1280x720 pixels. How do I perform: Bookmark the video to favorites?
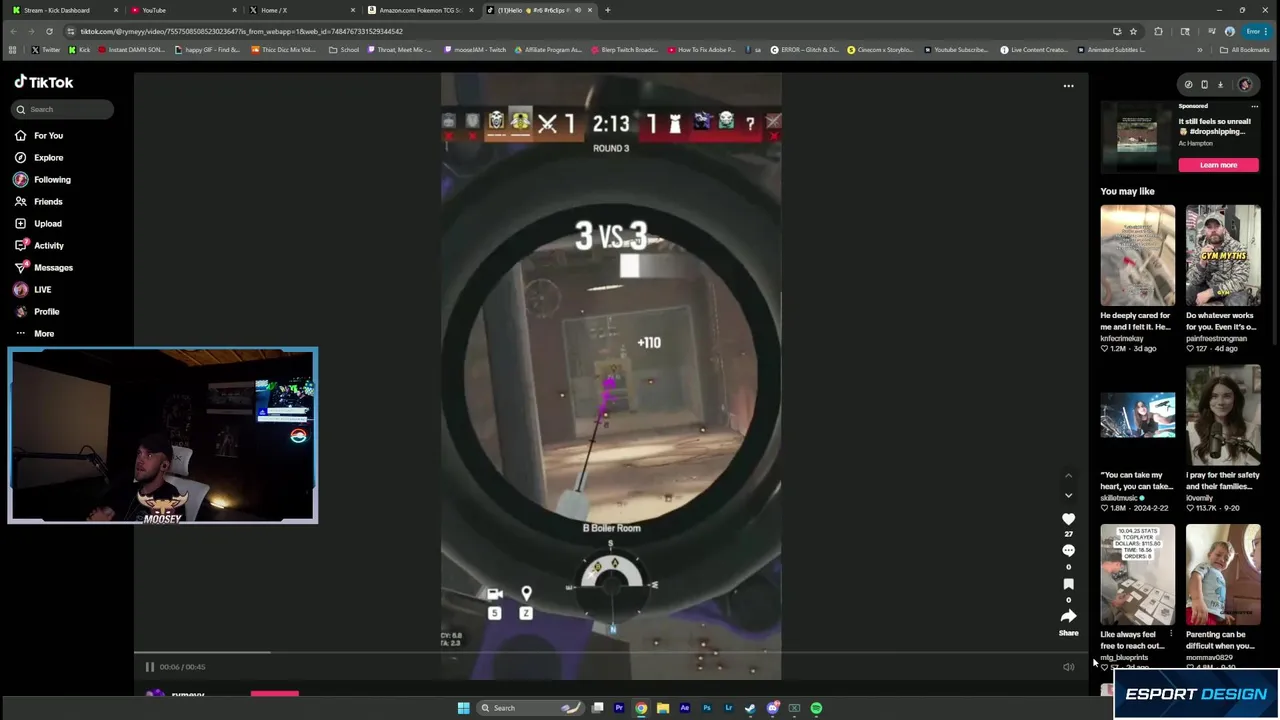coord(1068,584)
